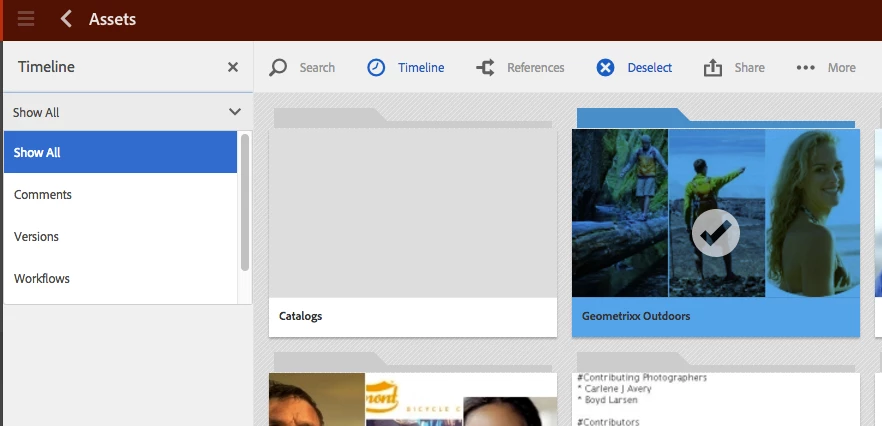The width and height of the screenshot is (882, 426).
Task: Click the Timeline panel heading
Action: tap(46, 67)
